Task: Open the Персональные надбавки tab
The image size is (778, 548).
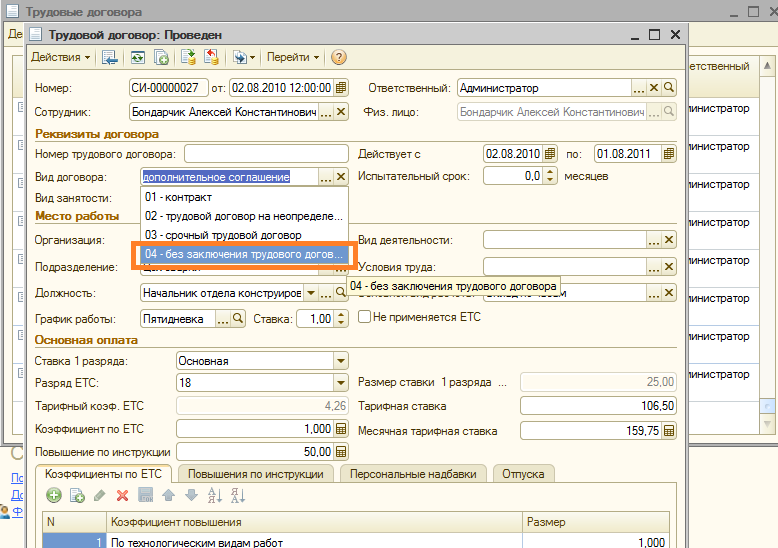Action: pos(414,474)
